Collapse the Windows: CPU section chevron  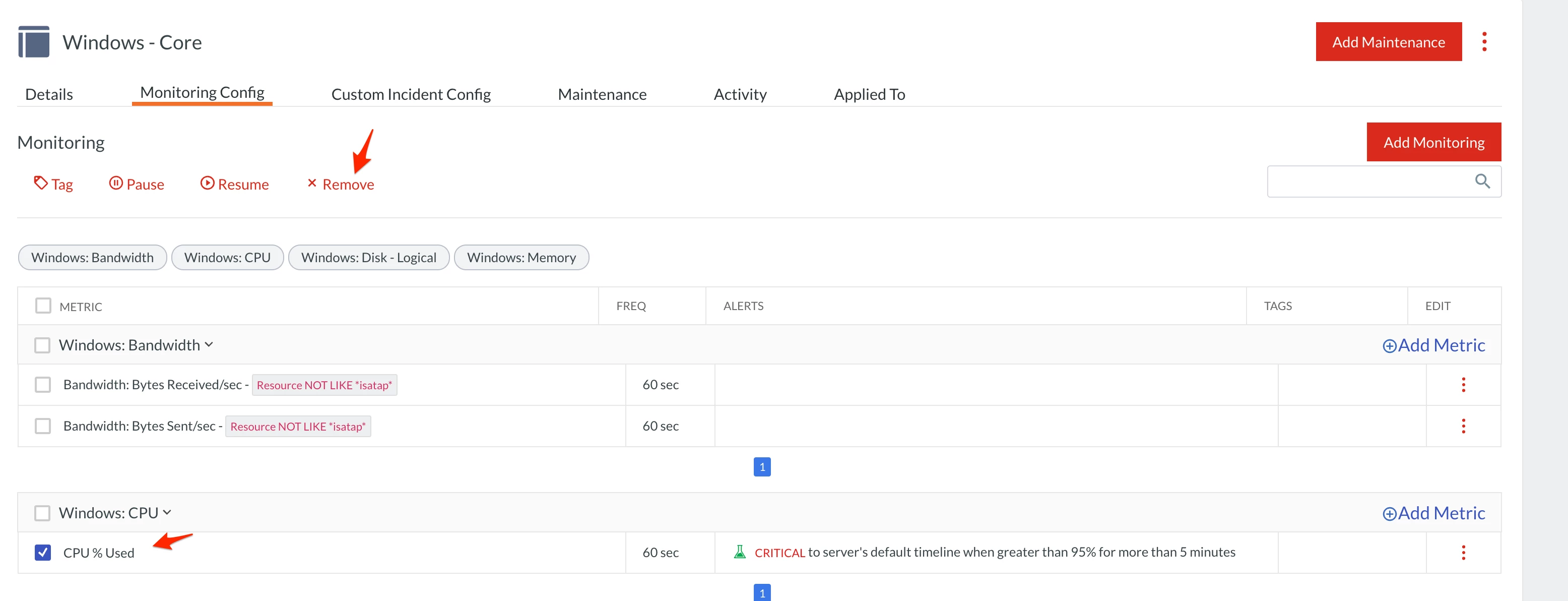167,513
